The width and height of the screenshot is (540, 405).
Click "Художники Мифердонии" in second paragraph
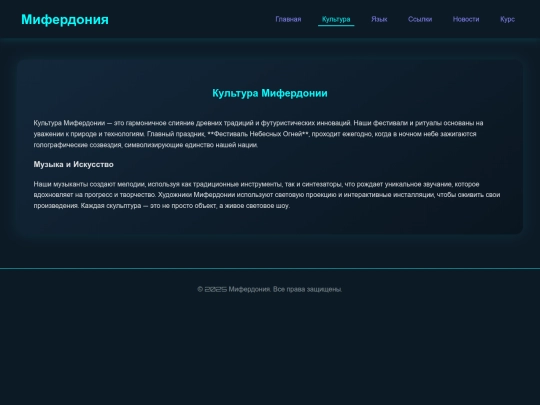(x=215, y=195)
